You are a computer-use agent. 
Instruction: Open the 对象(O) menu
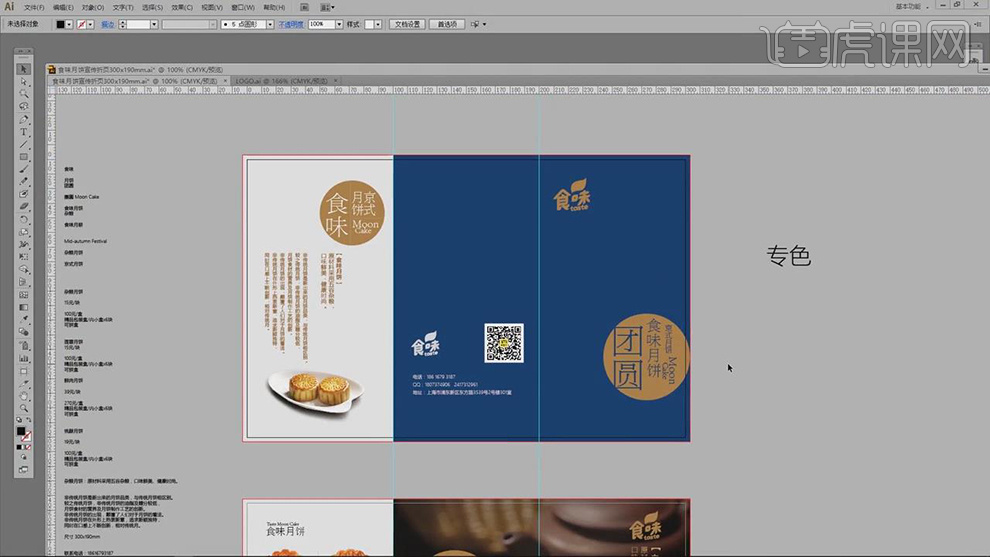(x=93, y=8)
